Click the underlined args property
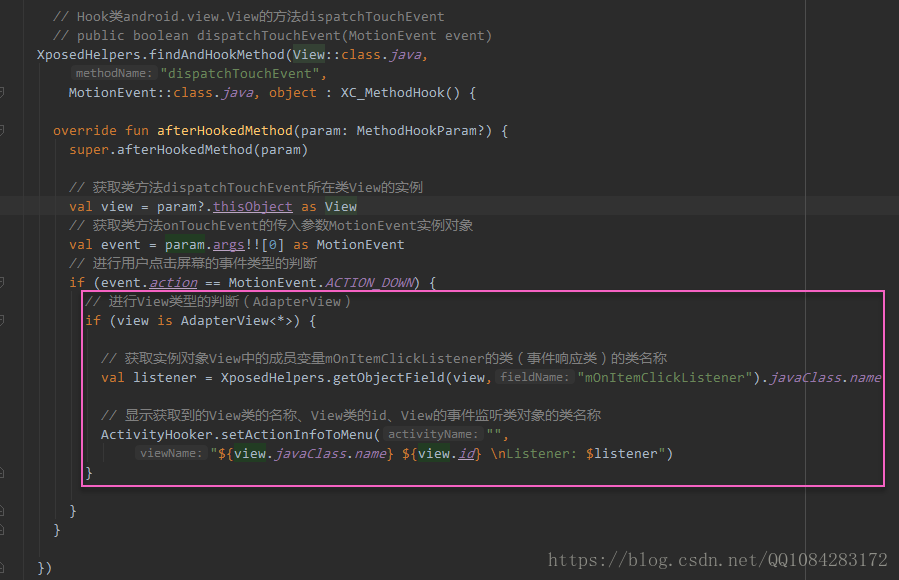Viewport: 899px width, 580px height. (x=229, y=245)
